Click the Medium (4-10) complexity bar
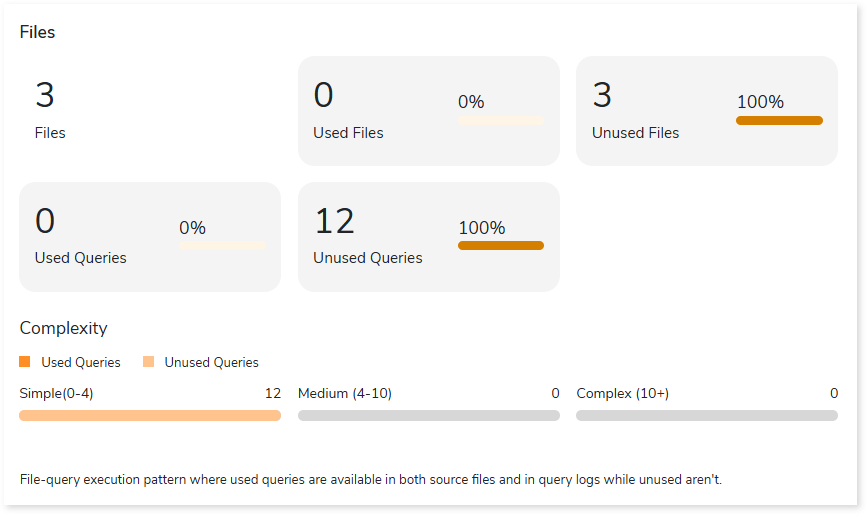 428,415
